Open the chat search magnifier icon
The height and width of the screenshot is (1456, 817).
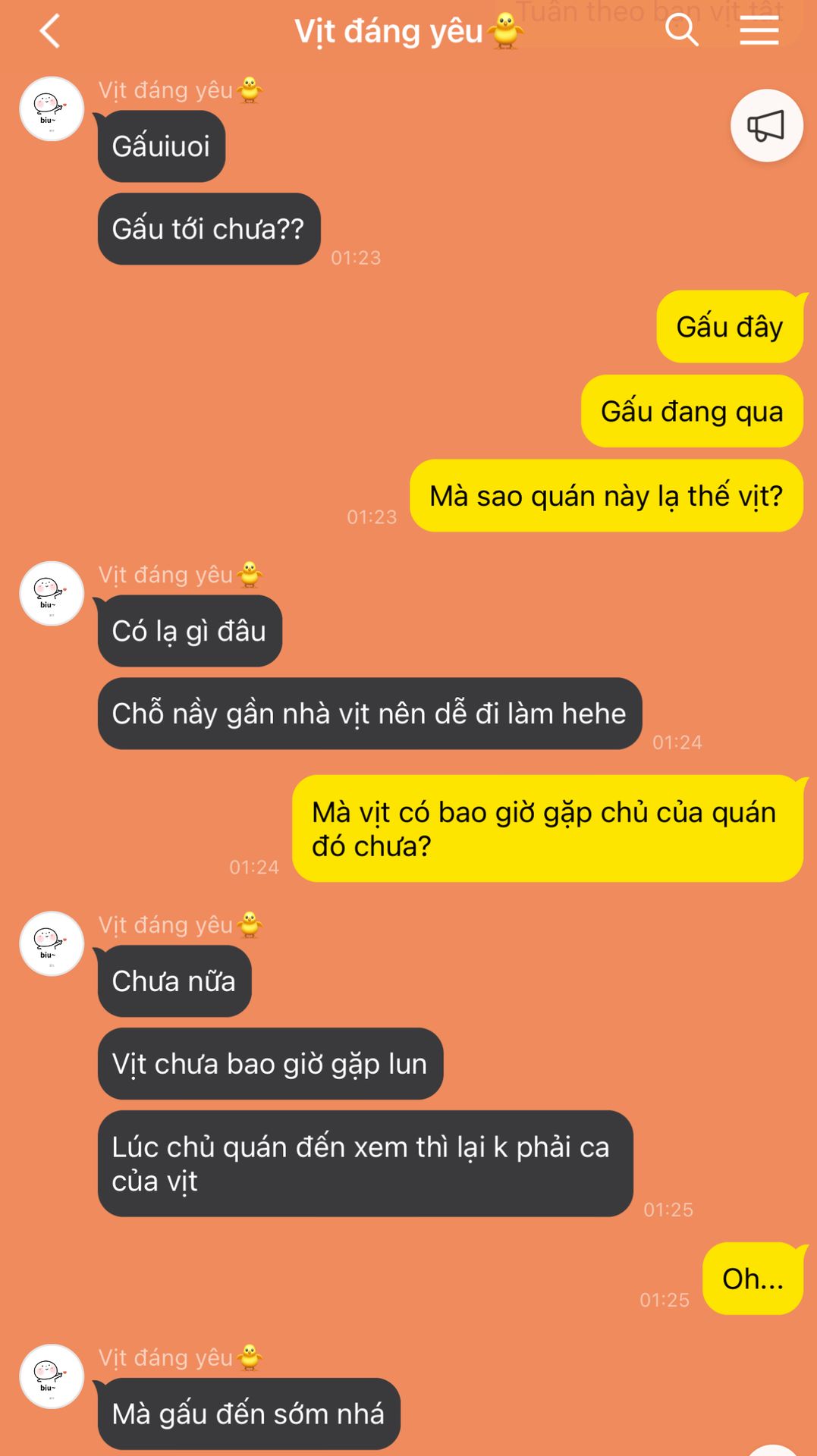[x=681, y=30]
